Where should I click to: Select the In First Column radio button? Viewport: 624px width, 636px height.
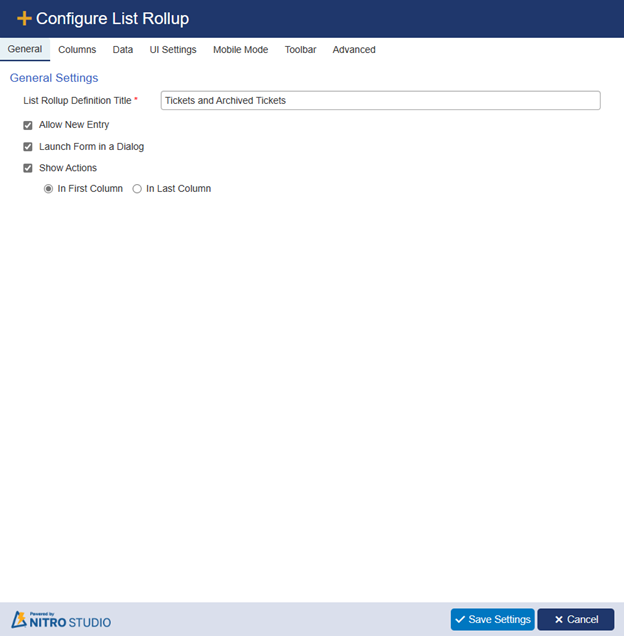coord(48,189)
